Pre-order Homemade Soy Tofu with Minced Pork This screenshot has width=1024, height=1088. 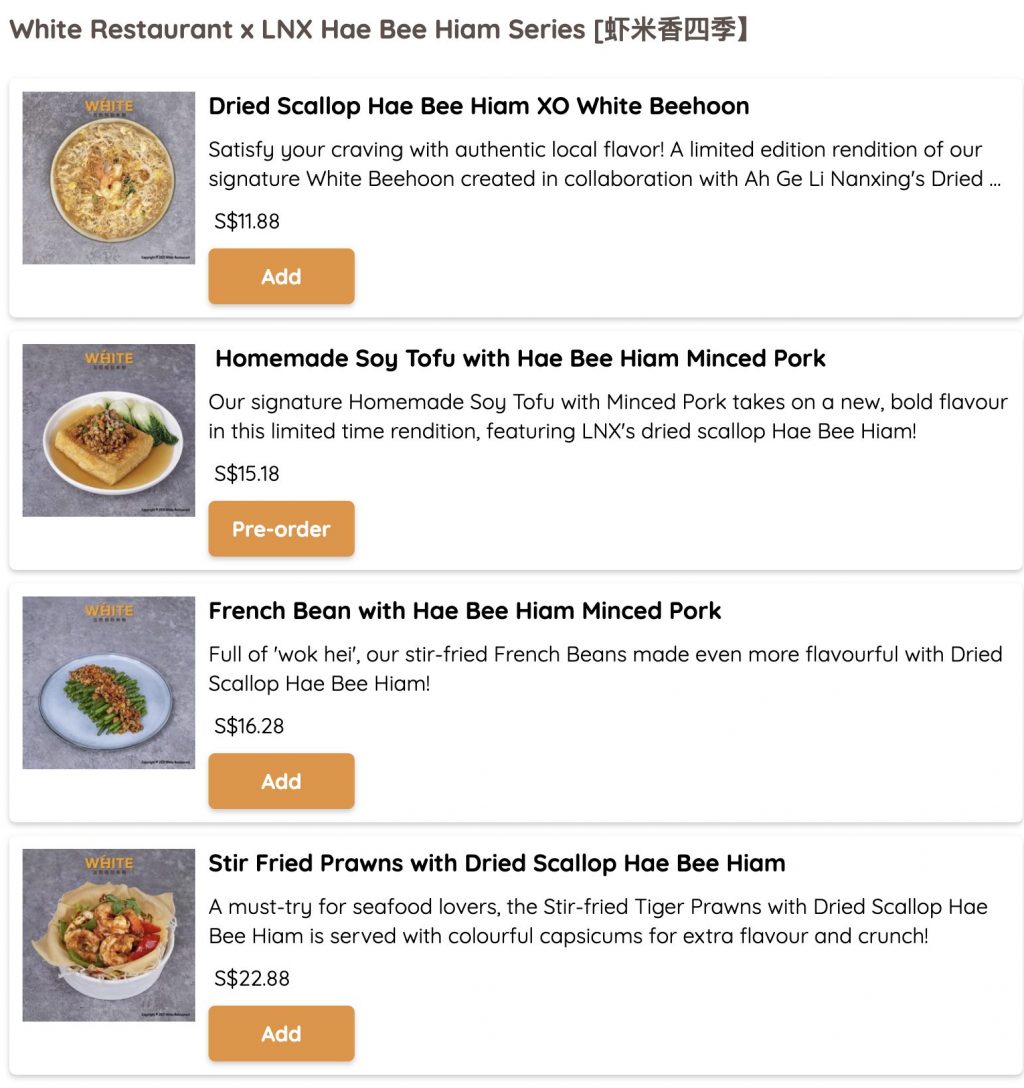coord(281,529)
